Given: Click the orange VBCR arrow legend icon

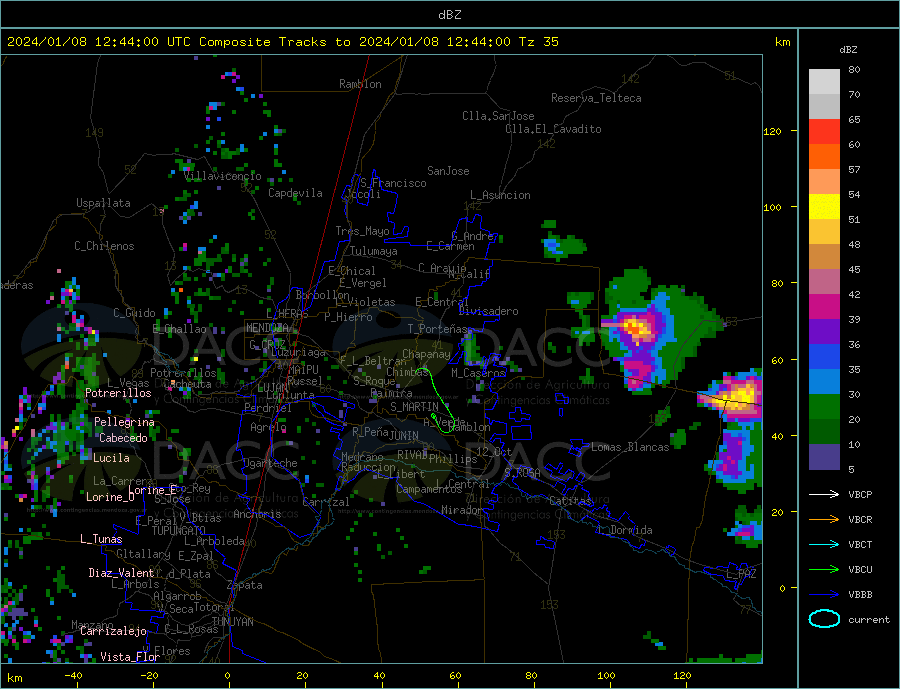Looking at the screenshot, I should (x=824, y=520).
